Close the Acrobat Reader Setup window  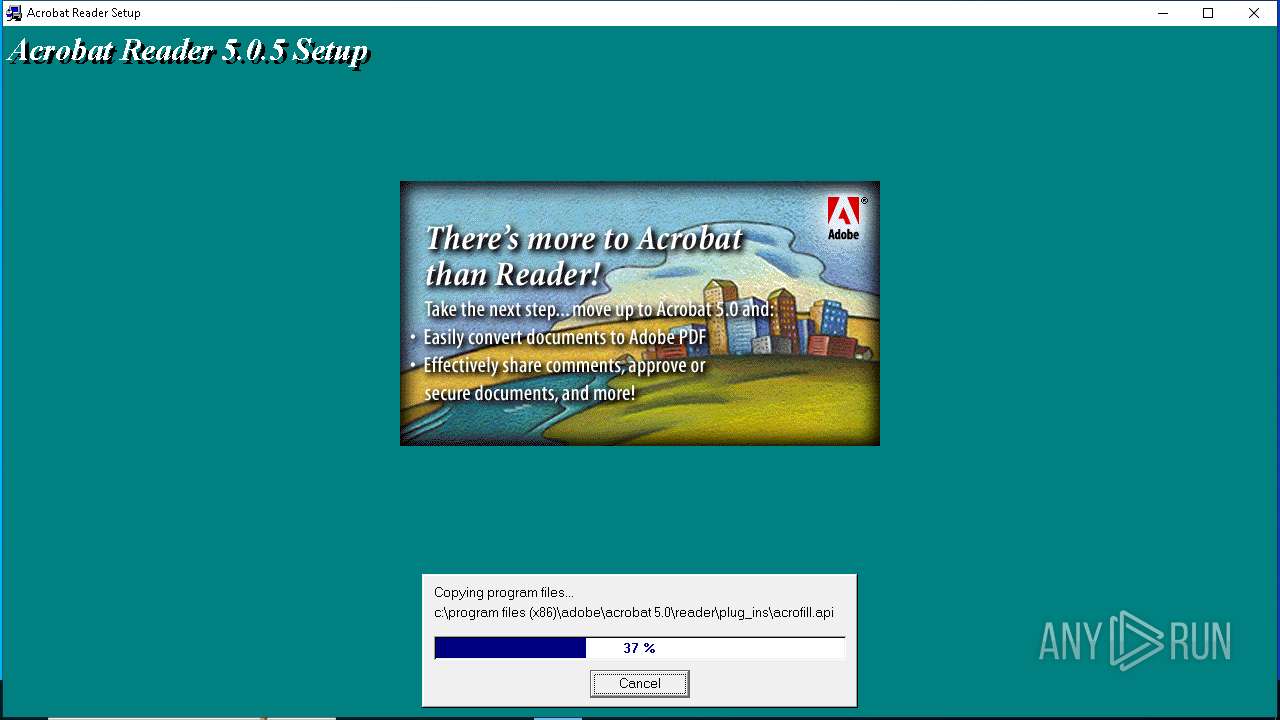(x=1254, y=13)
